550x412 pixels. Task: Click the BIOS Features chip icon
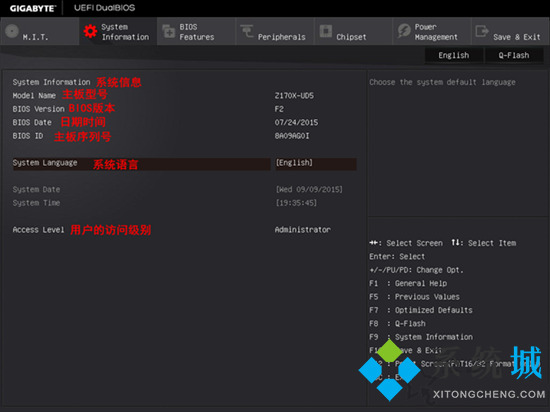(x=169, y=31)
